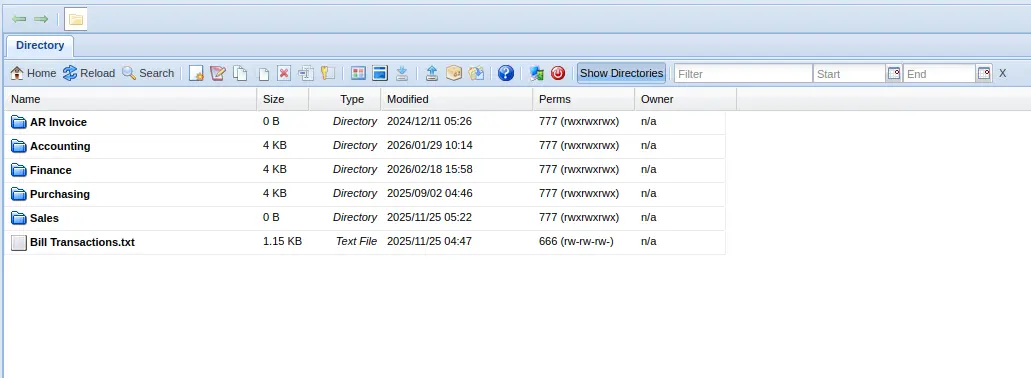Click the red X Delete icon
The width and height of the screenshot is (1031, 378).
pyautogui.click(x=283, y=73)
